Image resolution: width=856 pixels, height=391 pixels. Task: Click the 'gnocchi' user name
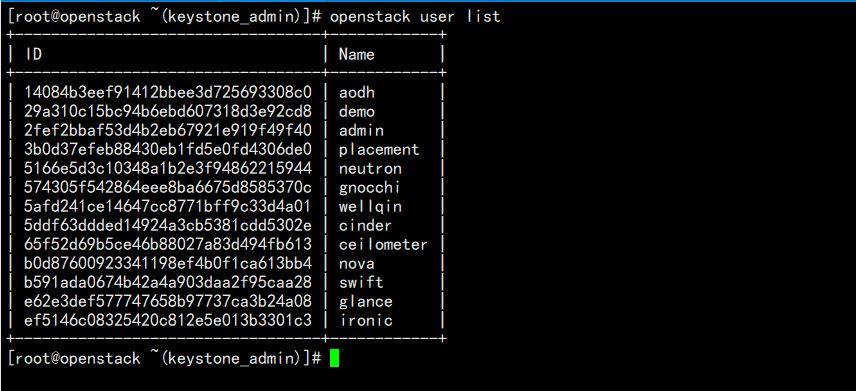click(x=370, y=187)
